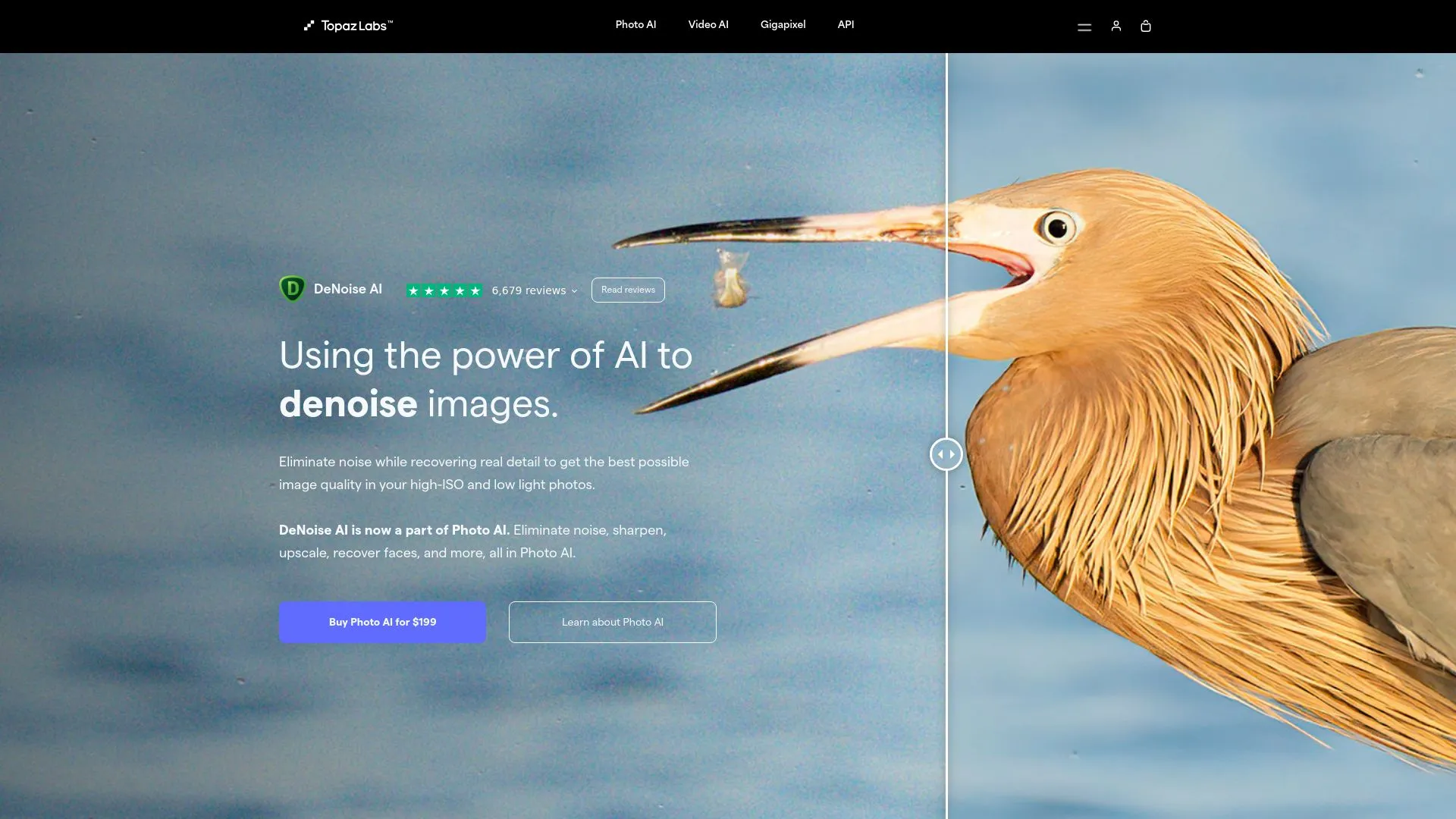The height and width of the screenshot is (819, 1456).
Task: Expand the 6,679 reviews chevron
Action: [575, 290]
